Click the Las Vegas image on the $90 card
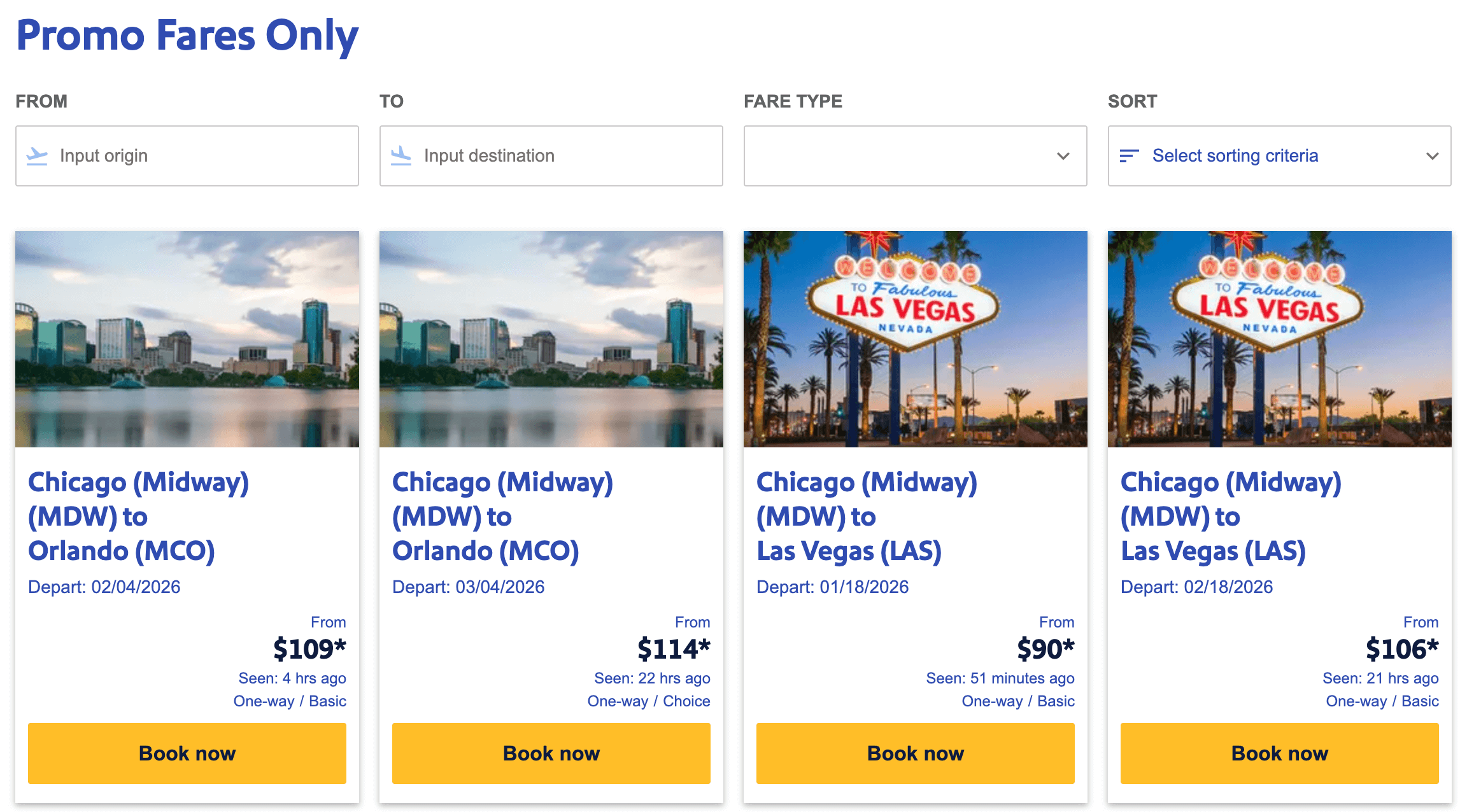 click(x=915, y=338)
